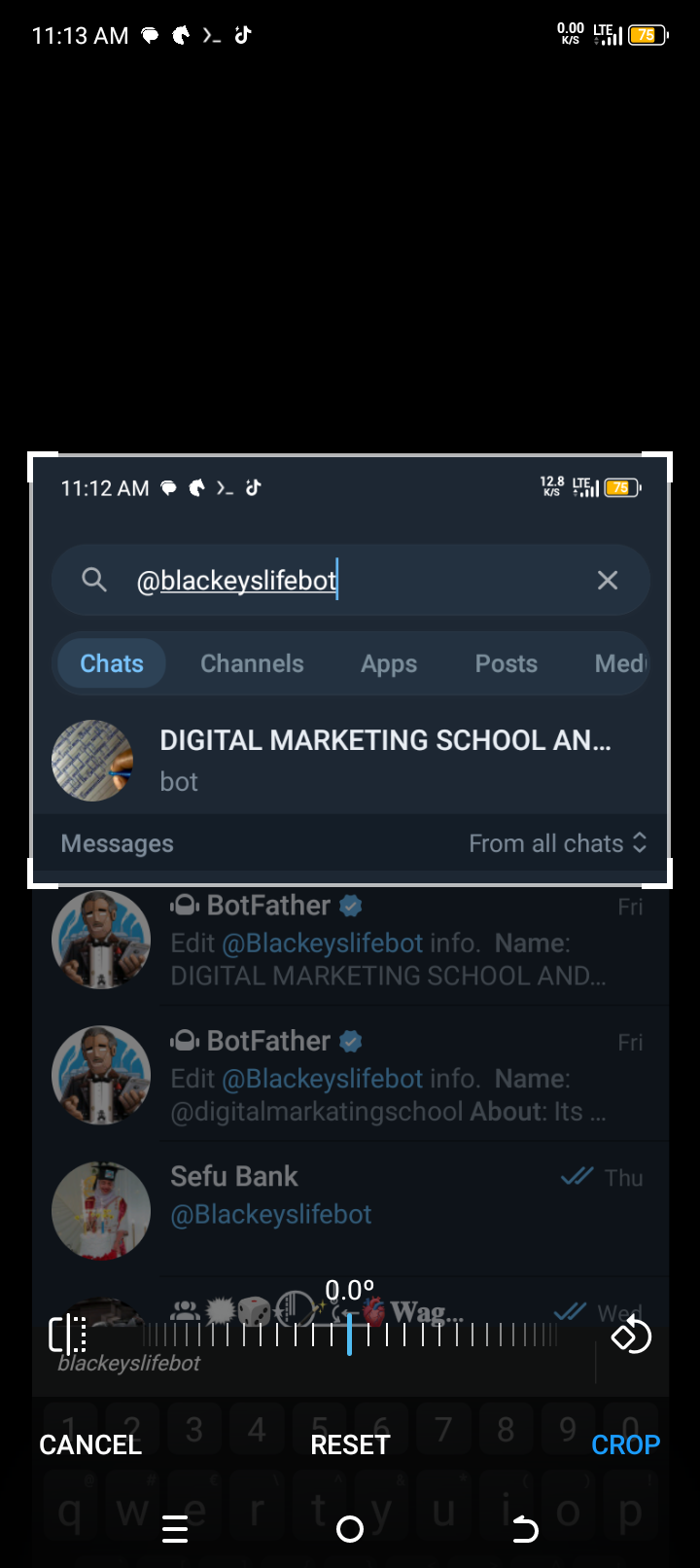The height and width of the screenshot is (1568, 700).
Task: Tap Android back arrow button
Action: pos(525,1529)
